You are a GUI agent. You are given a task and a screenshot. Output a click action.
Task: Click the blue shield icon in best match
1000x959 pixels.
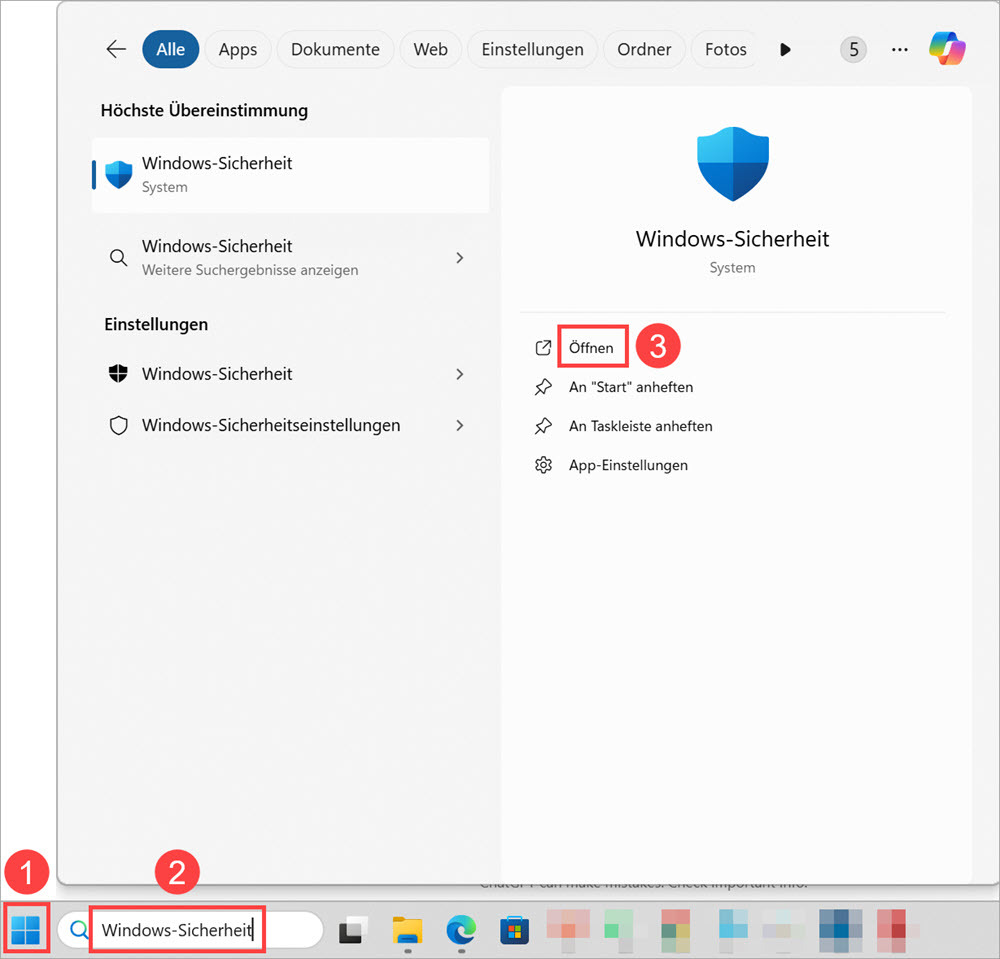pyautogui.click(x=119, y=174)
